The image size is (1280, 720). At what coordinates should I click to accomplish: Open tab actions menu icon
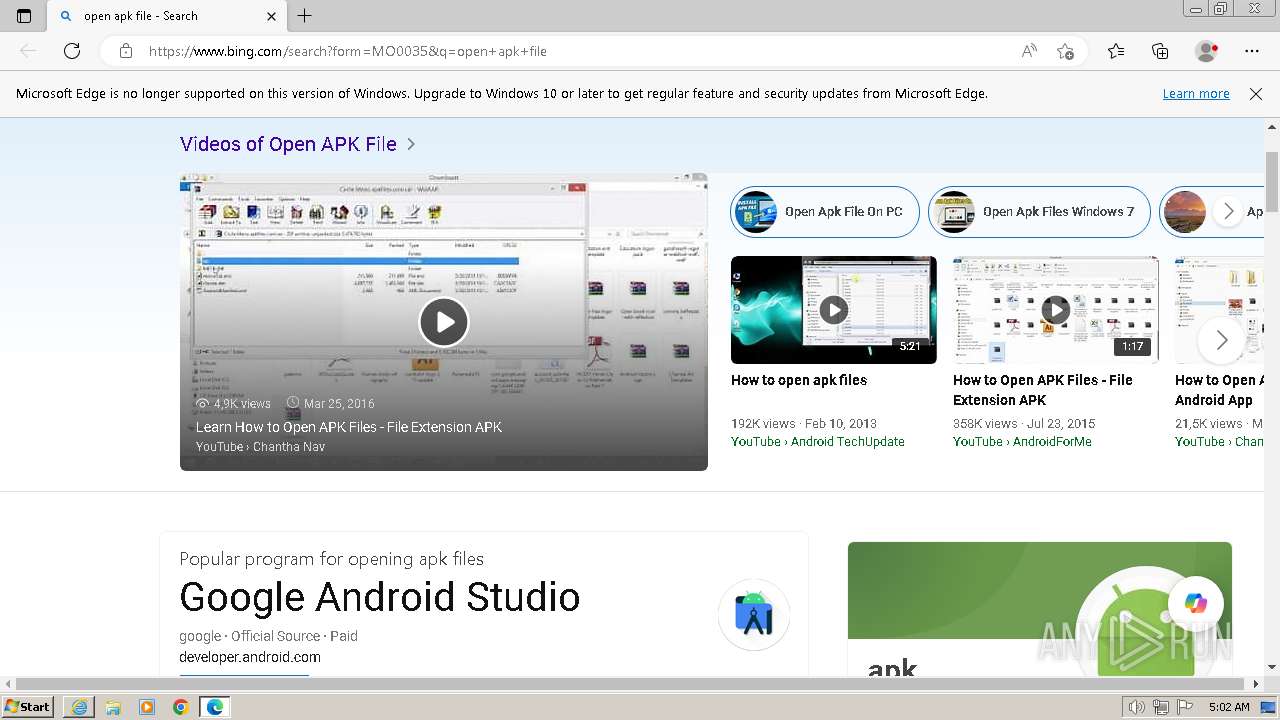[24, 16]
